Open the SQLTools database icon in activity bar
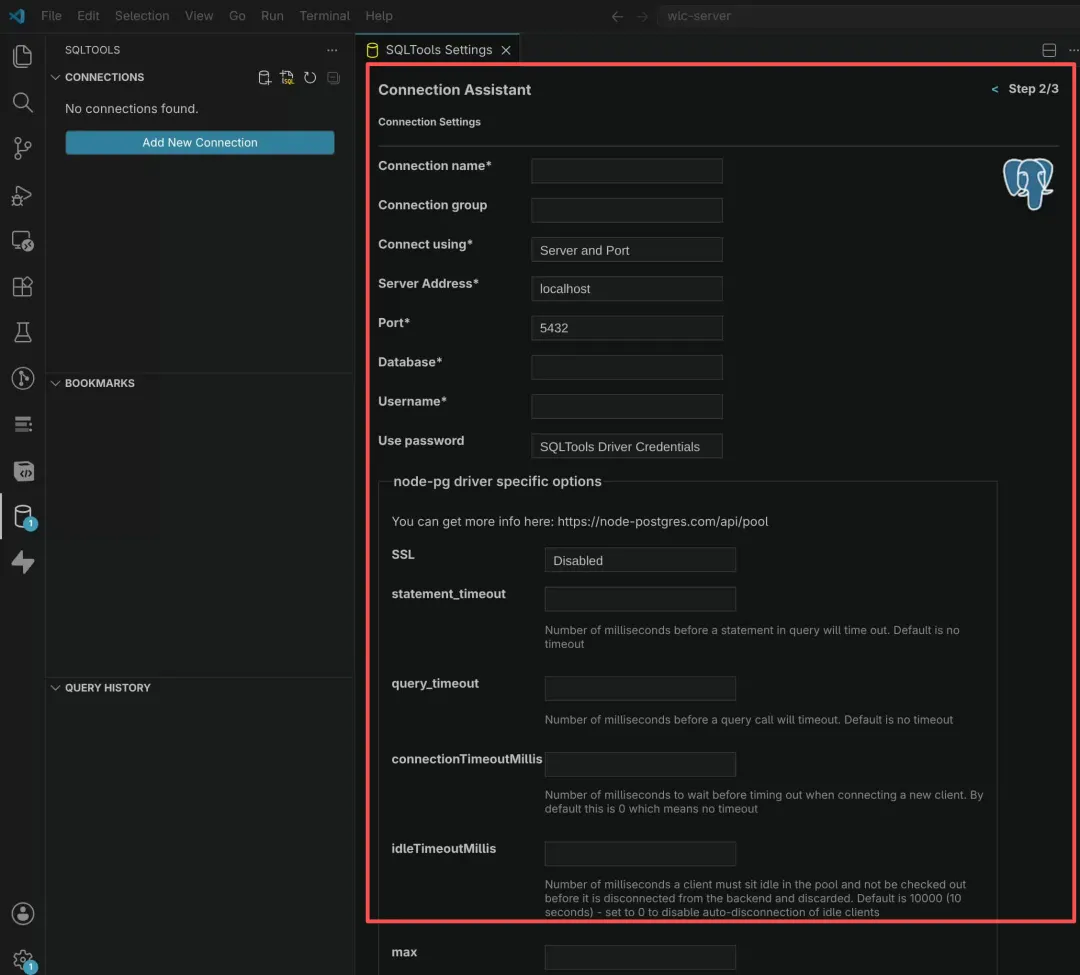Image resolution: width=1080 pixels, height=975 pixels. point(22,516)
